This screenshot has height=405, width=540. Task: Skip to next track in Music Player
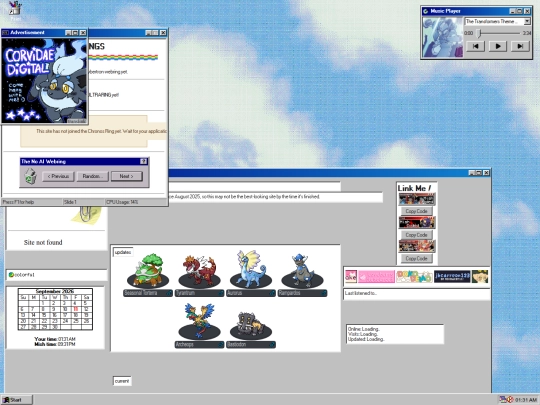[520, 46]
